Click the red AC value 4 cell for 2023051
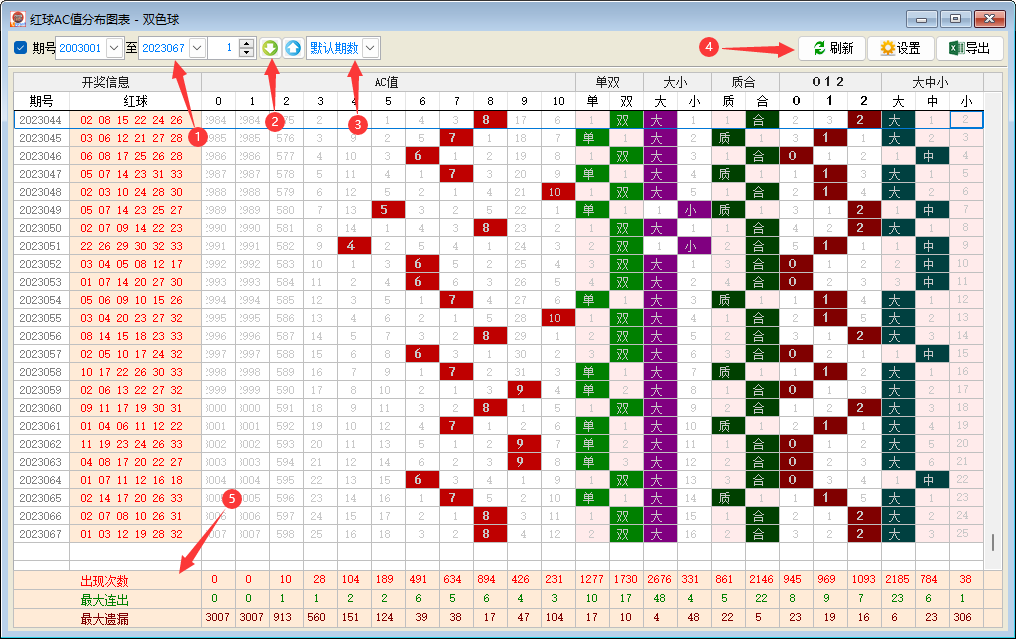 pos(352,246)
